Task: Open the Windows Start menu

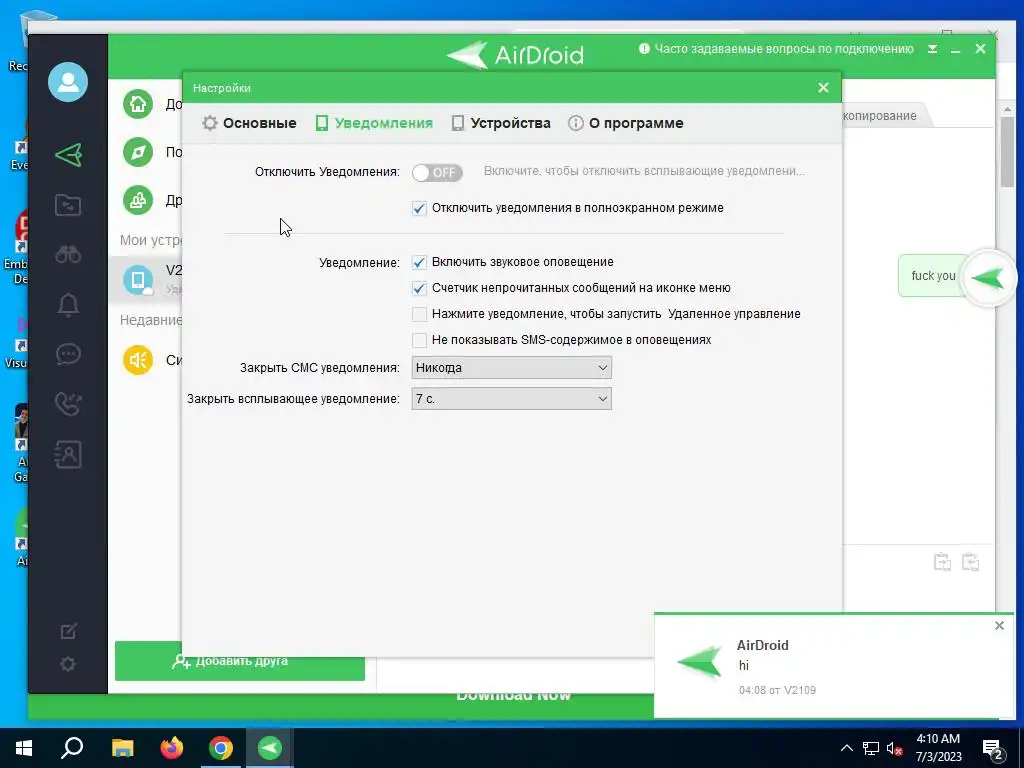Action: click(x=24, y=748)
